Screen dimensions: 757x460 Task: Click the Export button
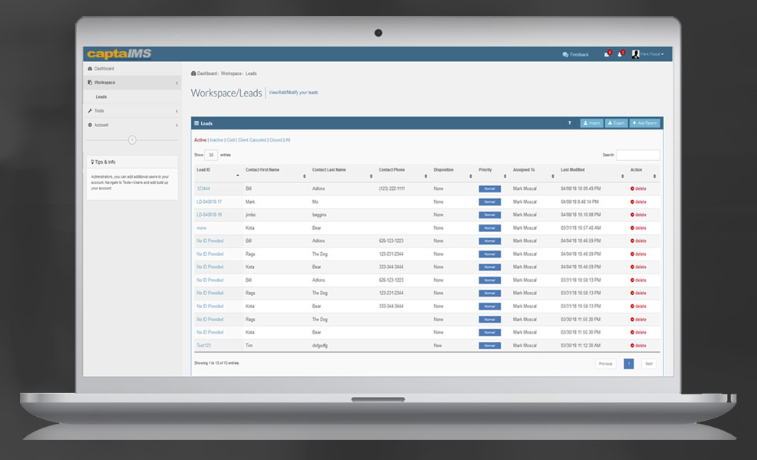617,123
